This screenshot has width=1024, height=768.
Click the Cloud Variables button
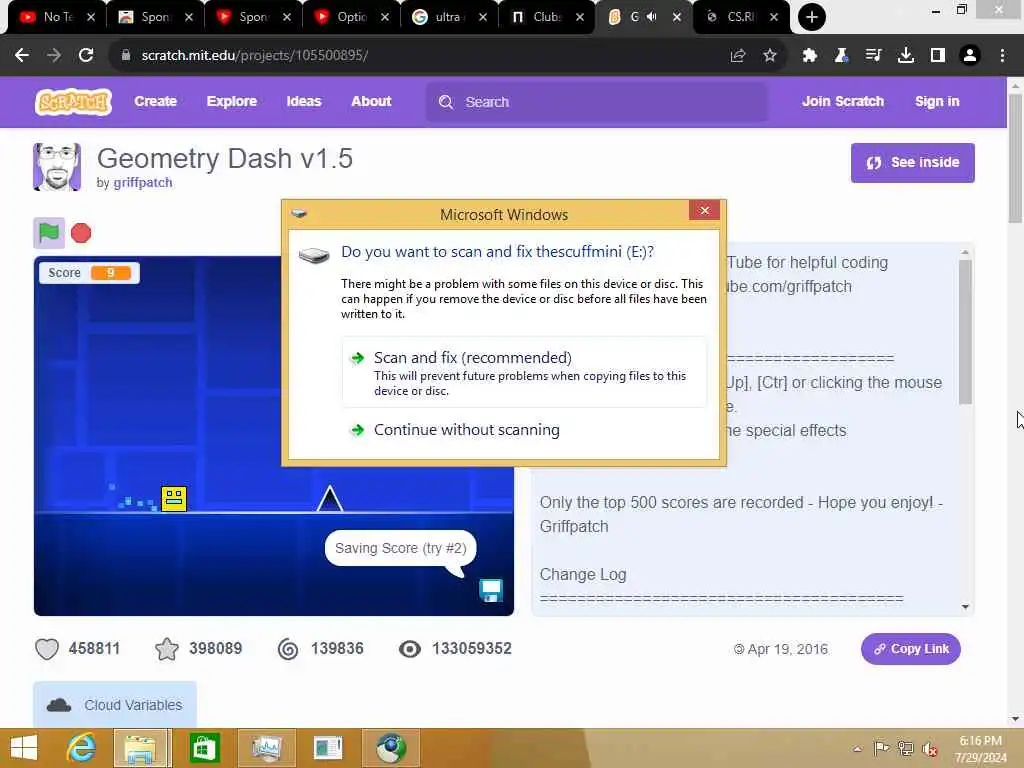click(x=115, y=705)
